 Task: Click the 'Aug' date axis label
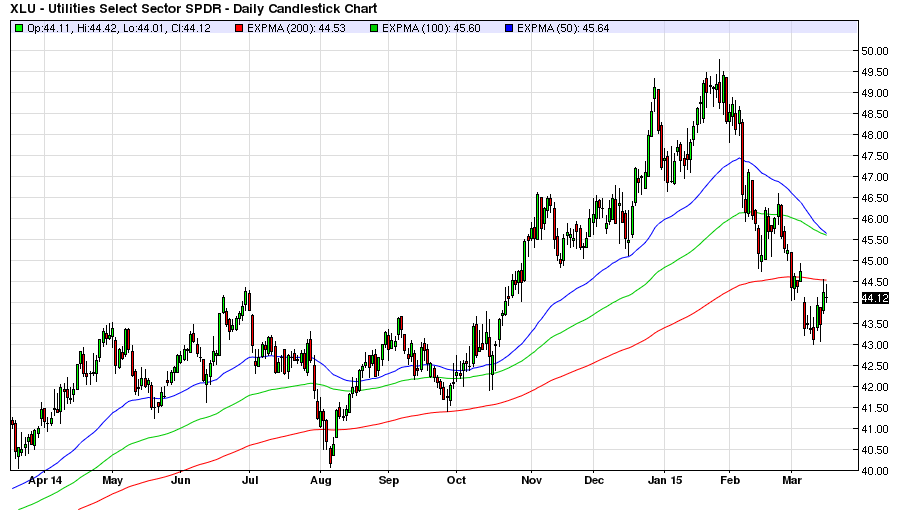320,481
